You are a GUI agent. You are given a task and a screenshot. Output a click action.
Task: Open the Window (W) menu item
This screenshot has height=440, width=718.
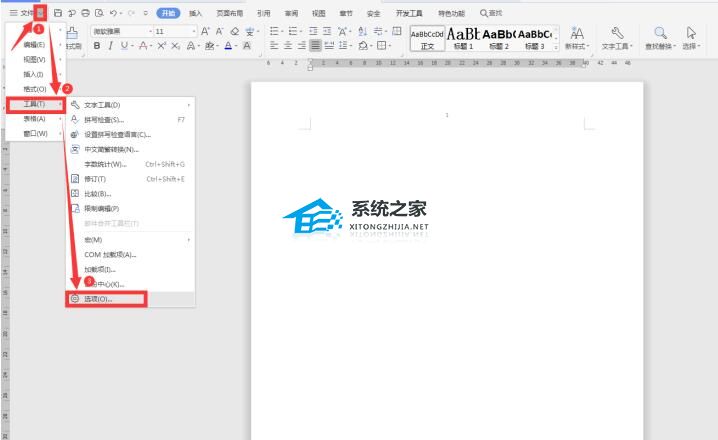(x=35, y=134)
